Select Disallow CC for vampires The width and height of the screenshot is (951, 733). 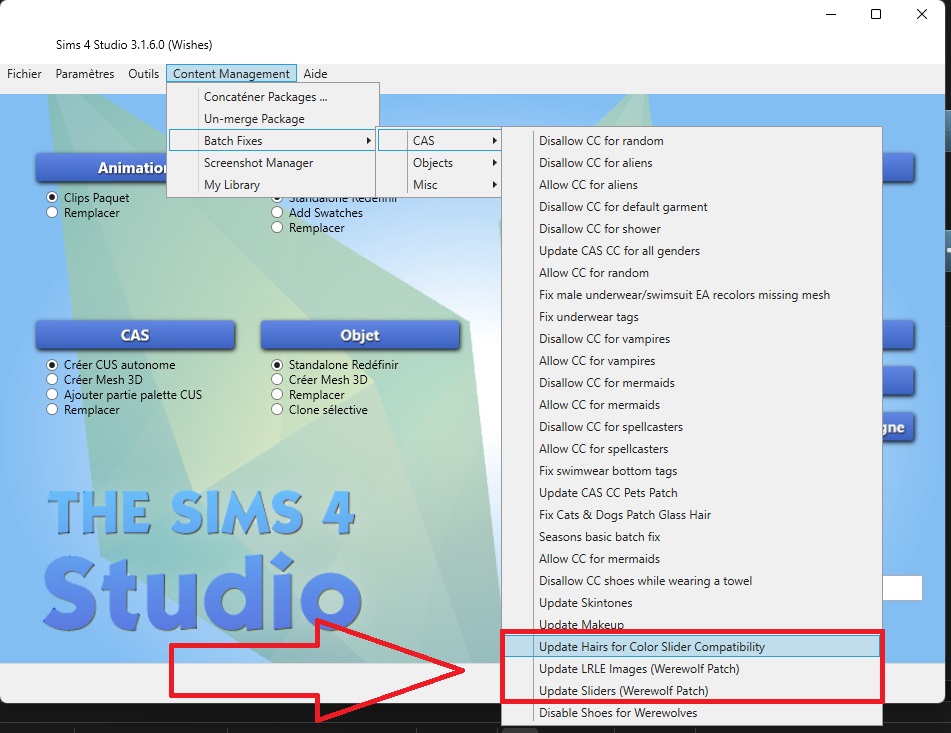click(691, 338)
